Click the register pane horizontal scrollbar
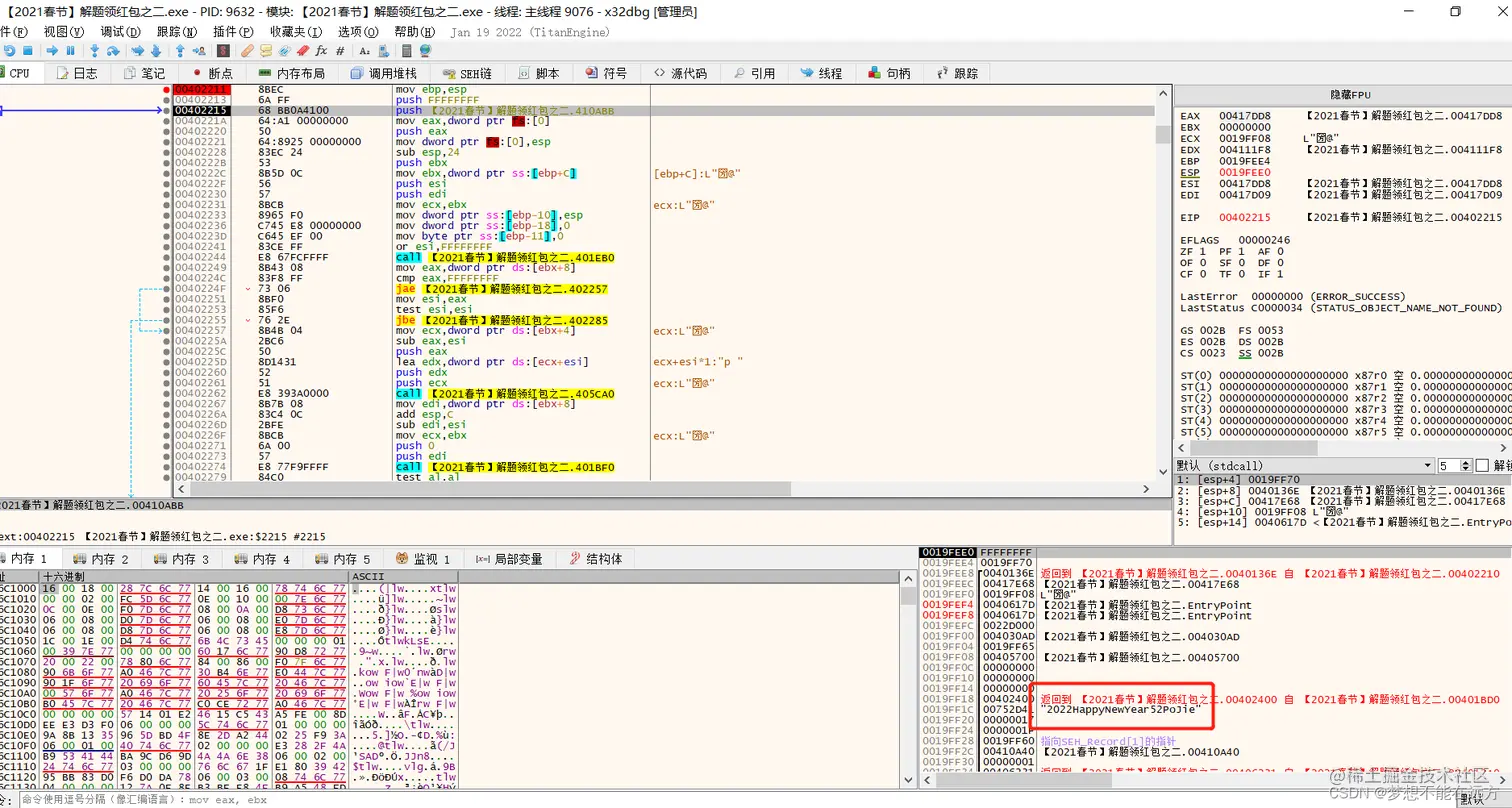 click(x=1343, y=450)
